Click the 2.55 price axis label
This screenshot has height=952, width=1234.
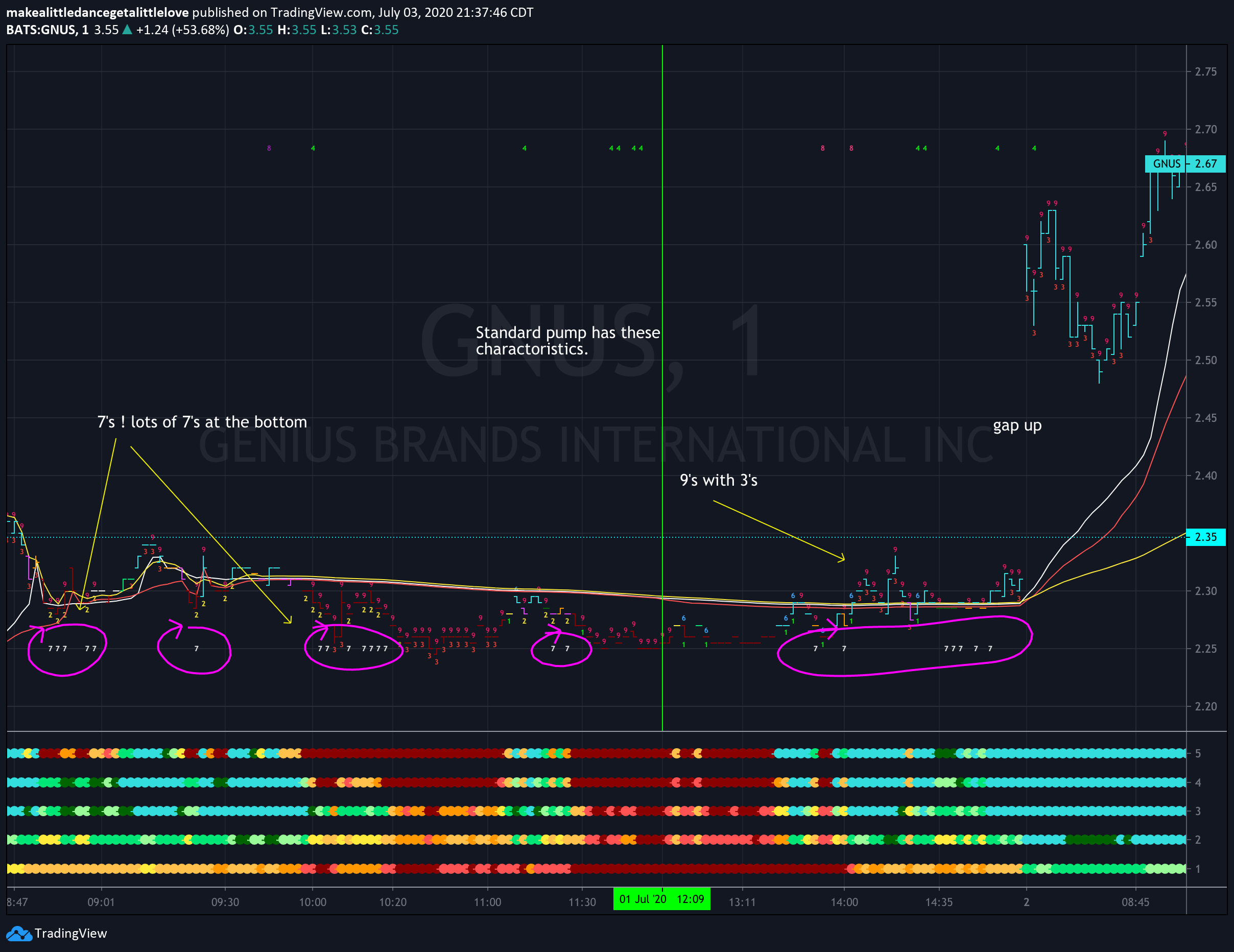[x=1206, y=302]
